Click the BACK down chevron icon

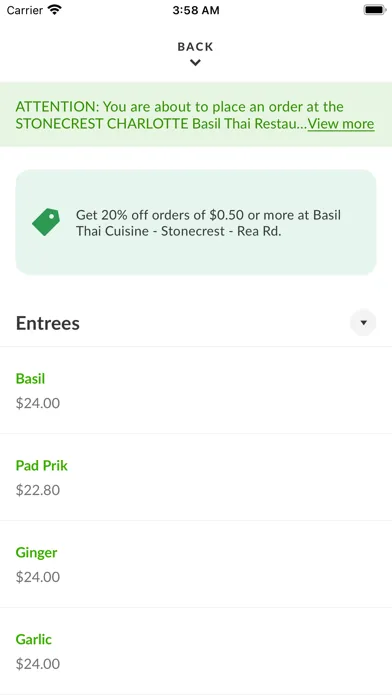[195, 63]
